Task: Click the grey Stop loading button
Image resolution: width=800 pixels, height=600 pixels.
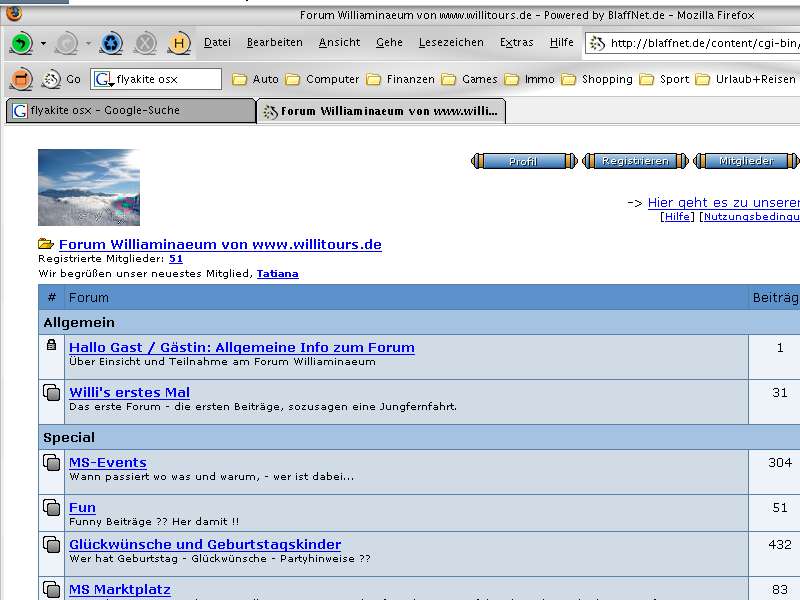Action: (145, 43)
